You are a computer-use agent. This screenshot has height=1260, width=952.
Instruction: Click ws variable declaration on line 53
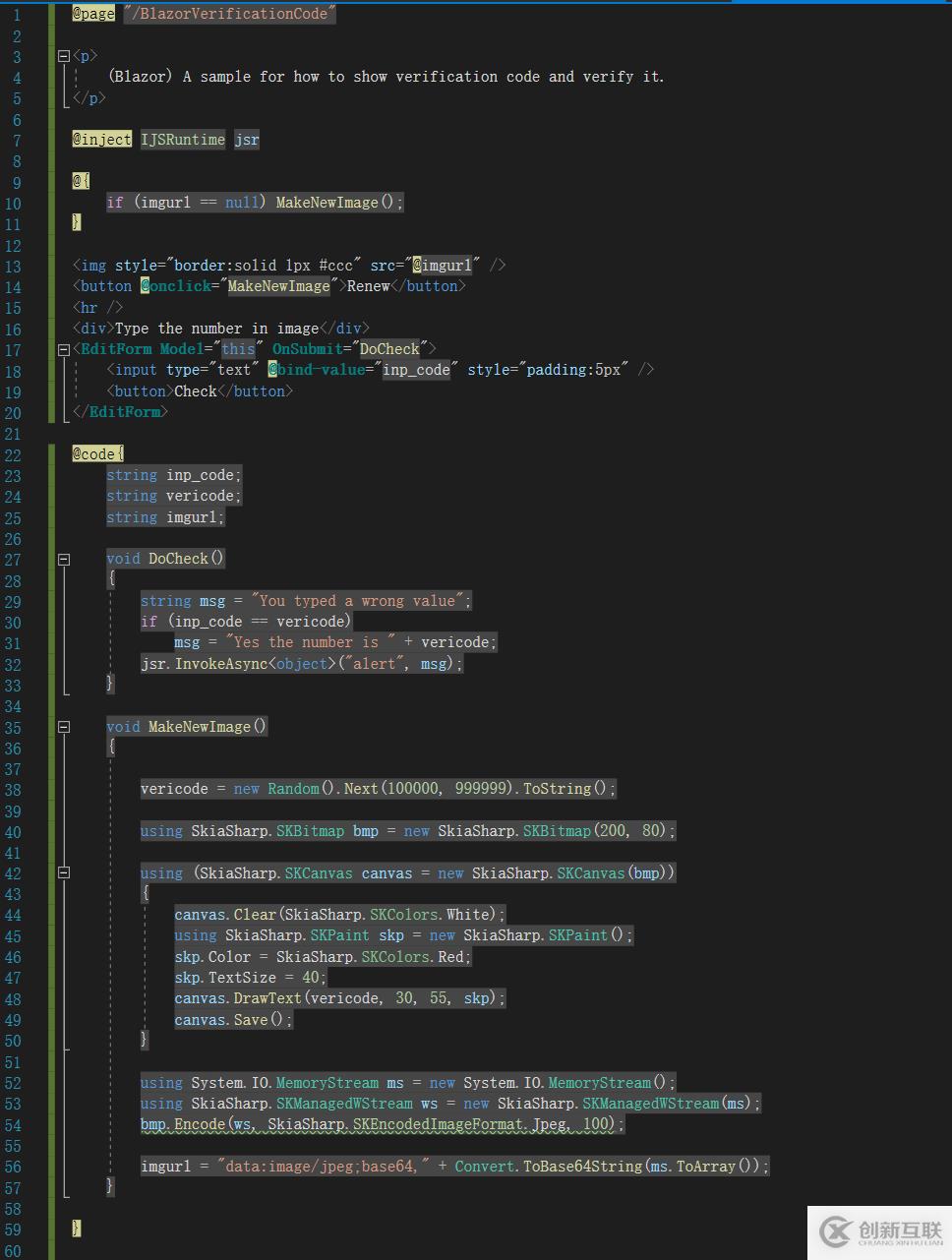tap(429, 1104)
